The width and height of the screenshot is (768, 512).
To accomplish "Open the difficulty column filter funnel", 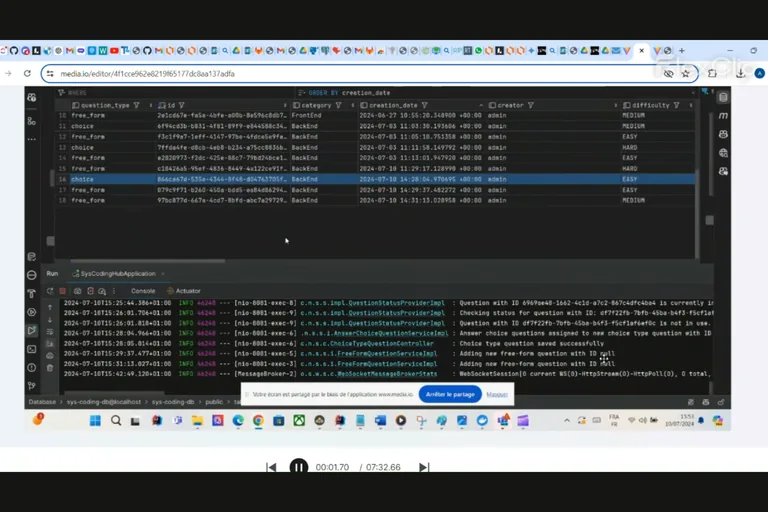I will point(676,105).
